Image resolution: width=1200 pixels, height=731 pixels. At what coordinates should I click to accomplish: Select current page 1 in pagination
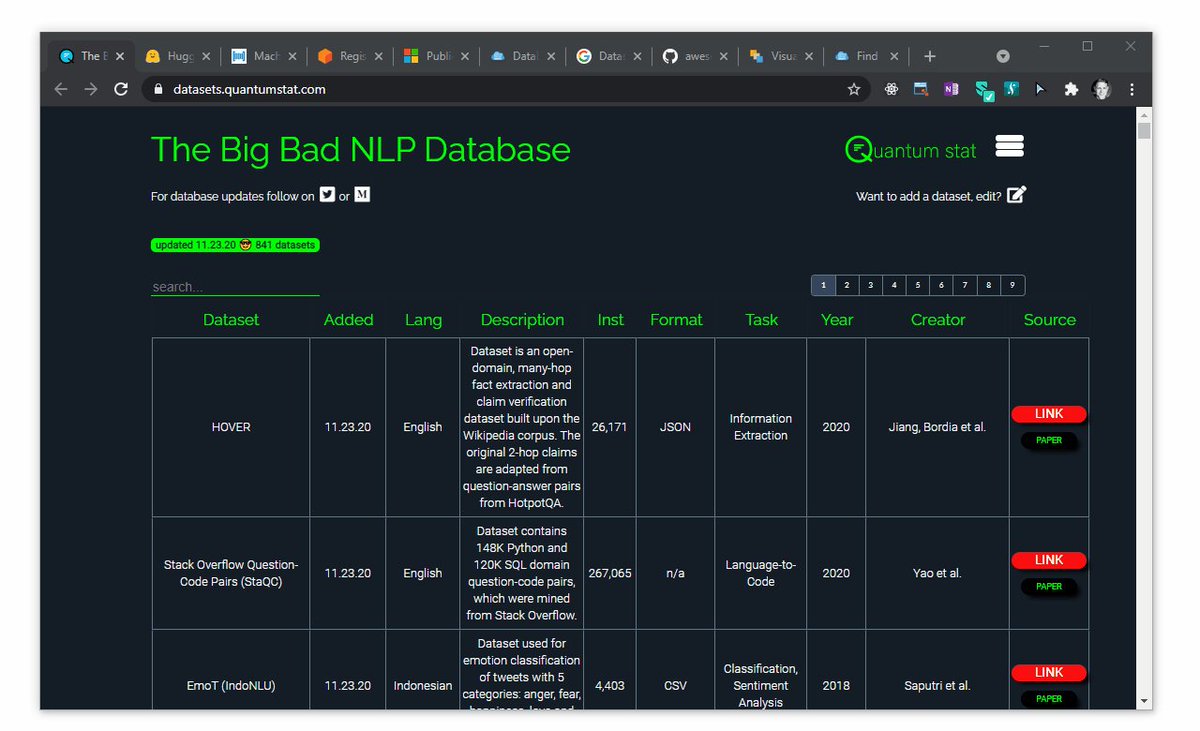[823, 285]
